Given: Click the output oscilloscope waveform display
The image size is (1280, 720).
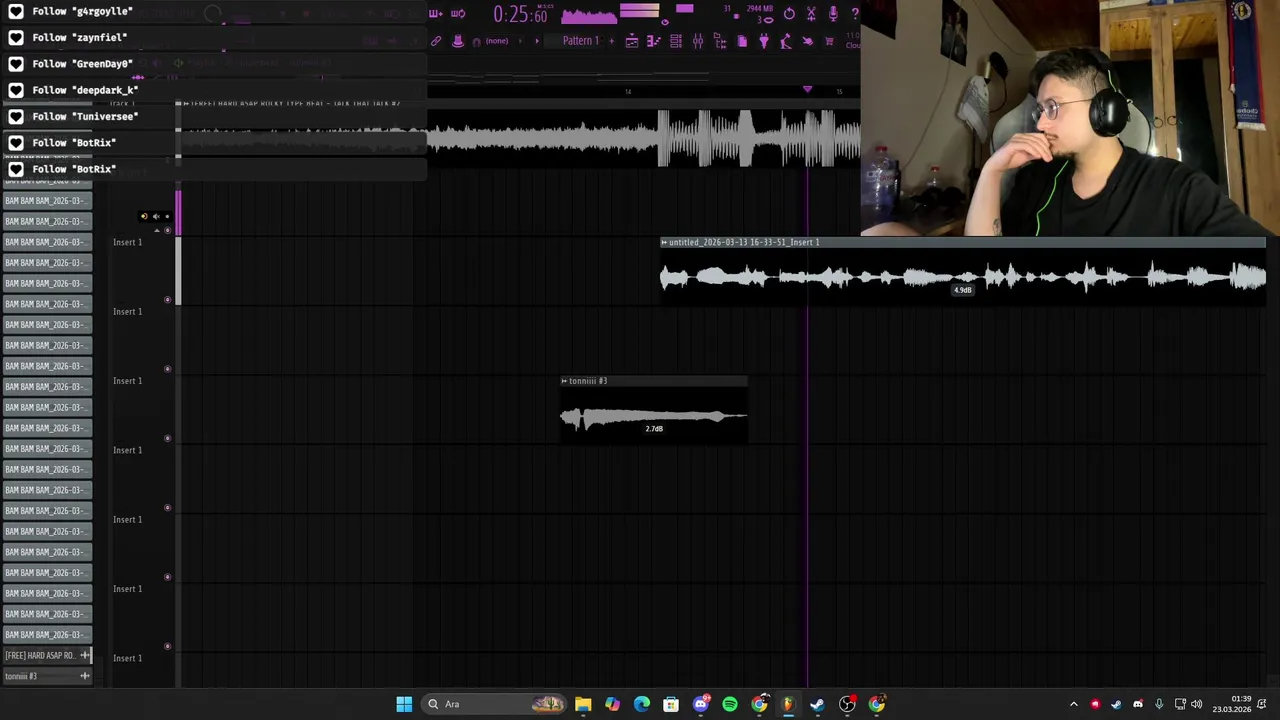Looking at the screenshot, I should (x=589, y=17).
